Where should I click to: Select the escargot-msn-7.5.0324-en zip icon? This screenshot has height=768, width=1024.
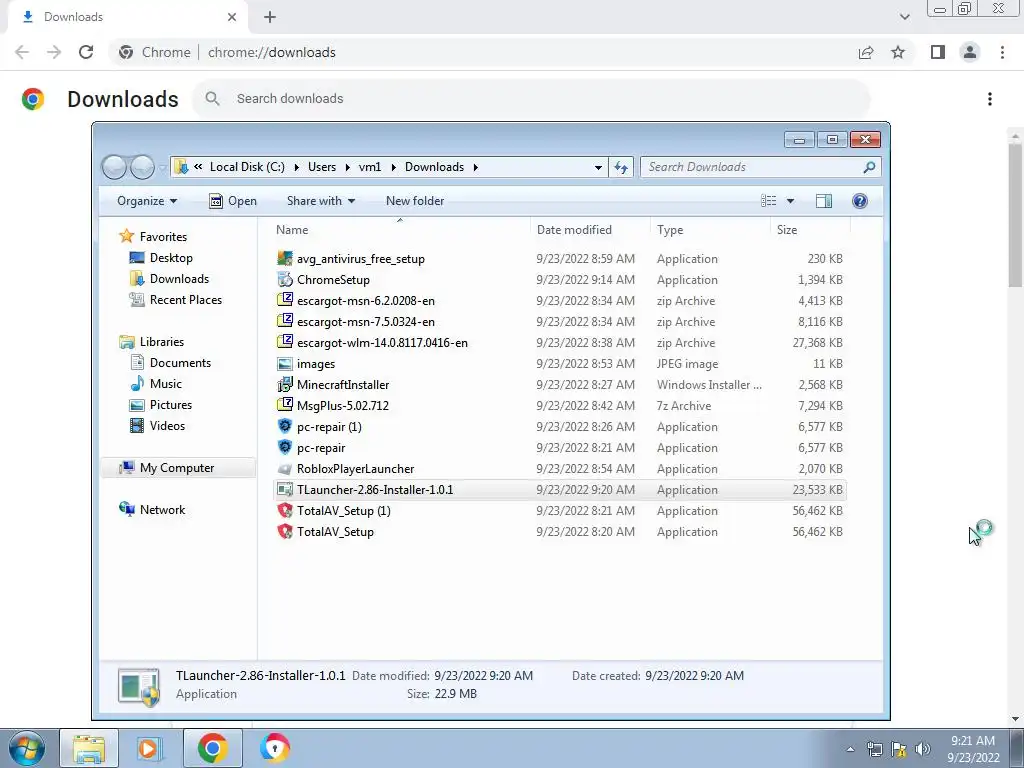(x=285, y=321)
